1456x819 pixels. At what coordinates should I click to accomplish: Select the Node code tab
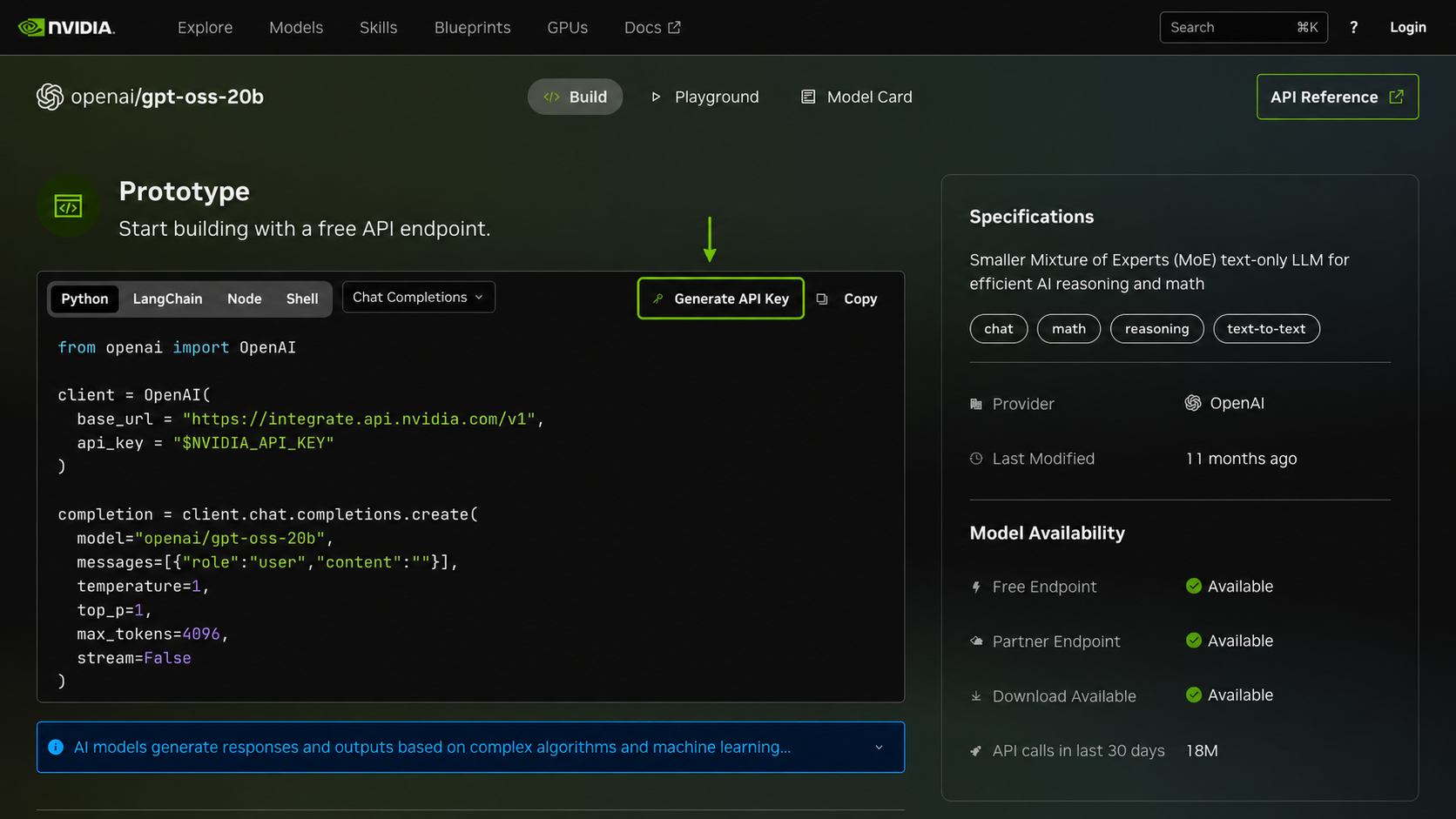click(x=245, y=299)
